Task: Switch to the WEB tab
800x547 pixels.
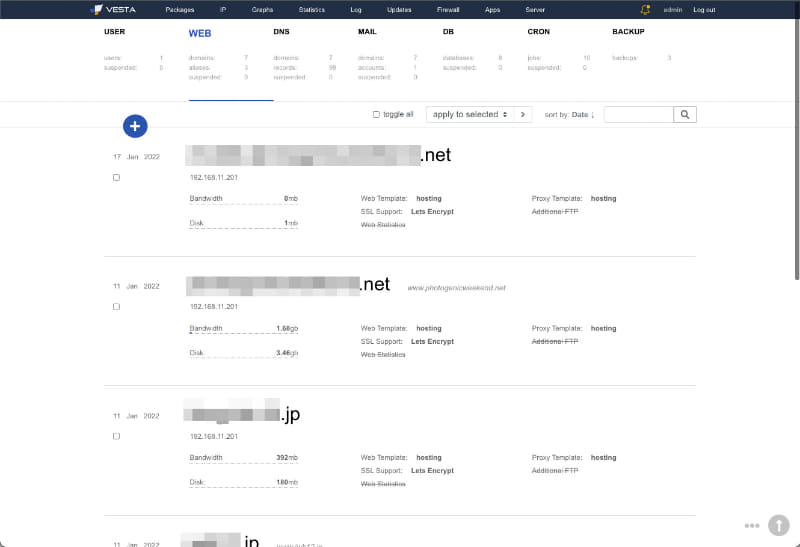Action: 199,33
